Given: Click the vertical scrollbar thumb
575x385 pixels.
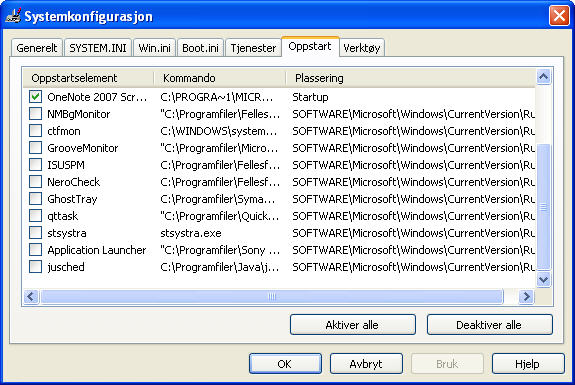Looking at the screenshot, I should [x=543, y=206].
